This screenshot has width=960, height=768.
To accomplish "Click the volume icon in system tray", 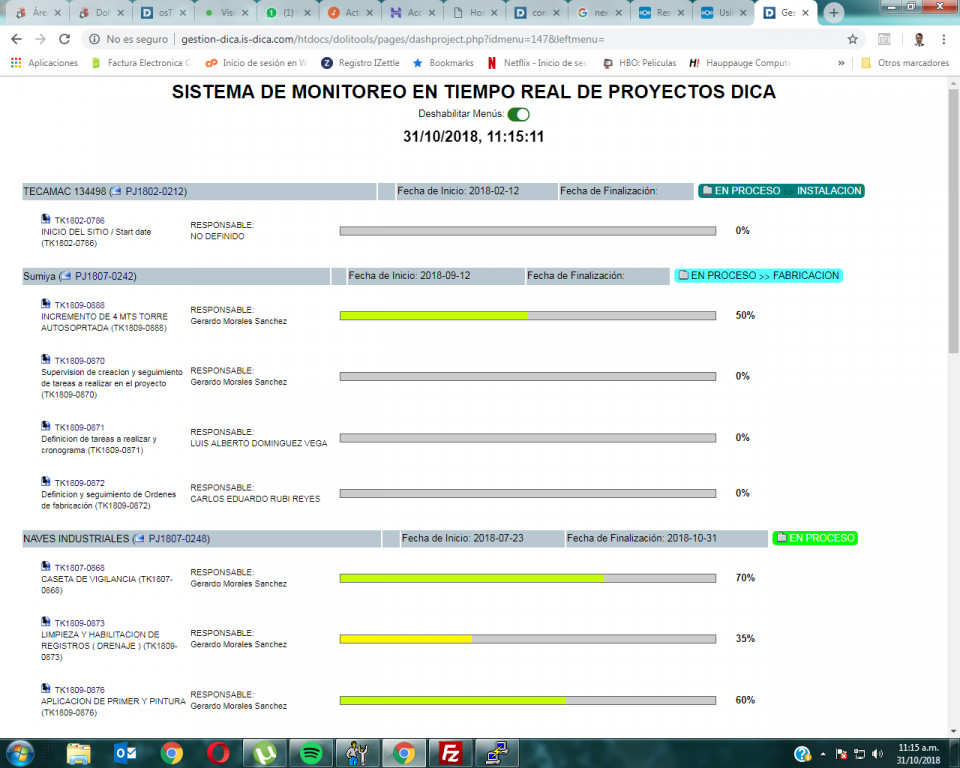I will [x=877, y=754].
